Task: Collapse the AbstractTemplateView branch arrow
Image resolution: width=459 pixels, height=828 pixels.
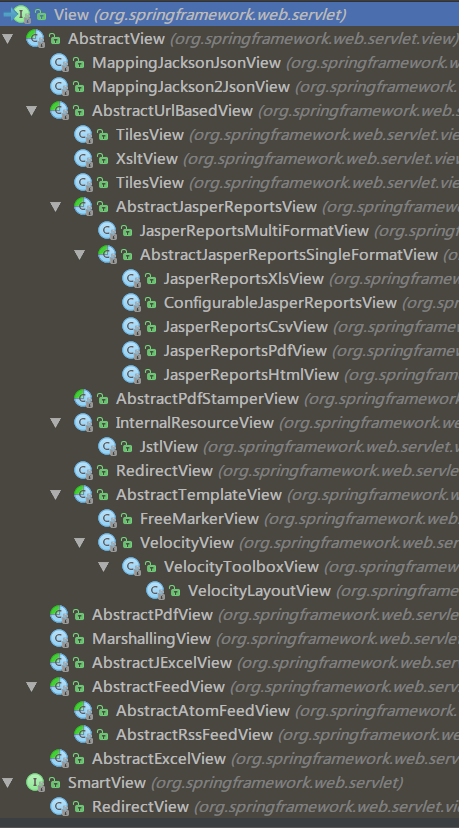Action: pyautogui.click(x=55, y=495)
